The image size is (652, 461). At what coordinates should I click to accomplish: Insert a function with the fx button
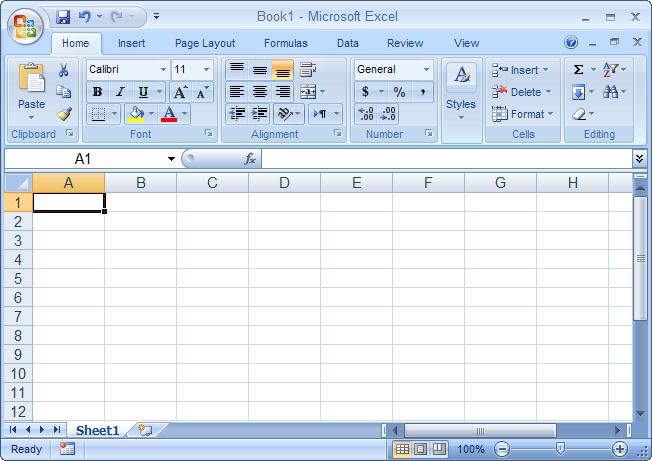(250, 159)
